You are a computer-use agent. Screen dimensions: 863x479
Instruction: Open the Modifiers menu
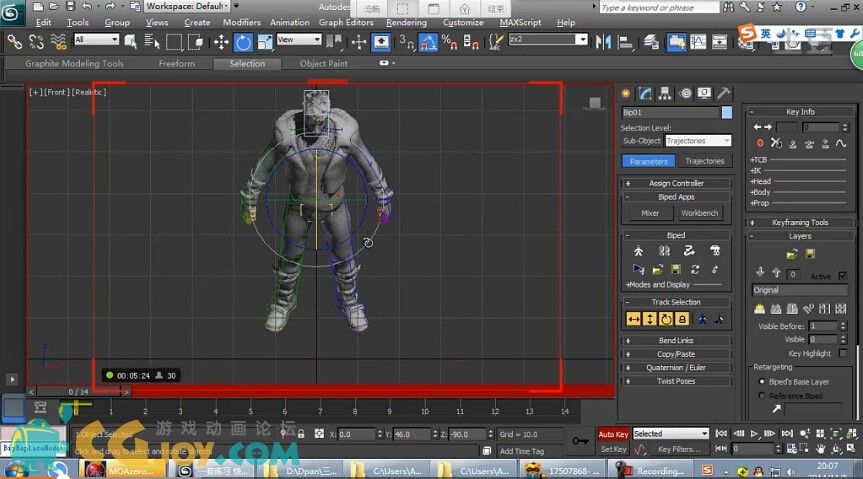pos(242,23)
